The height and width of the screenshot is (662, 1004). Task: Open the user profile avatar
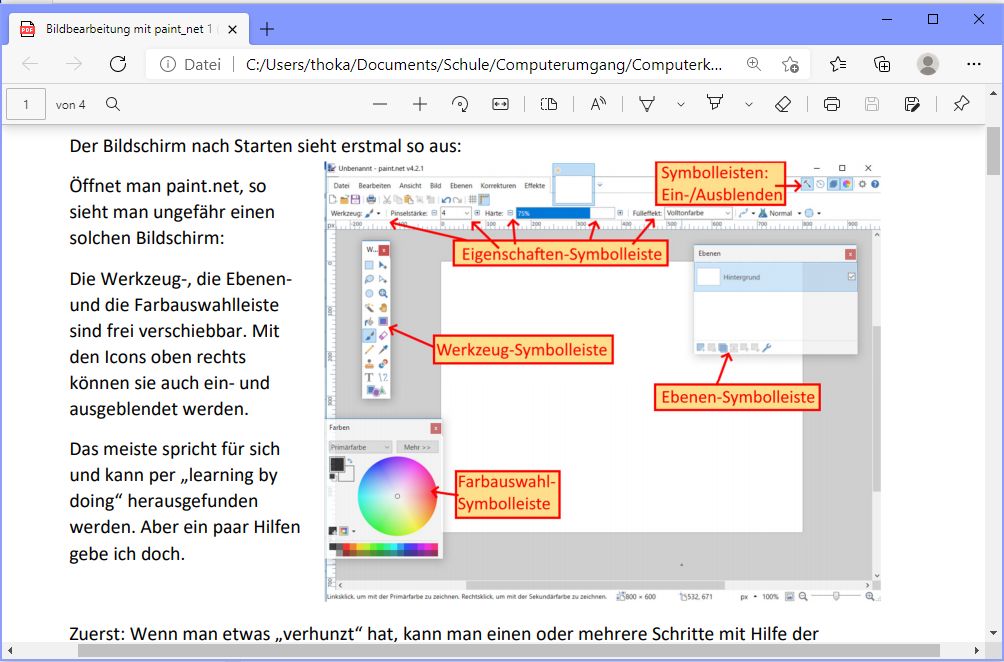click(x=928, y=64)
